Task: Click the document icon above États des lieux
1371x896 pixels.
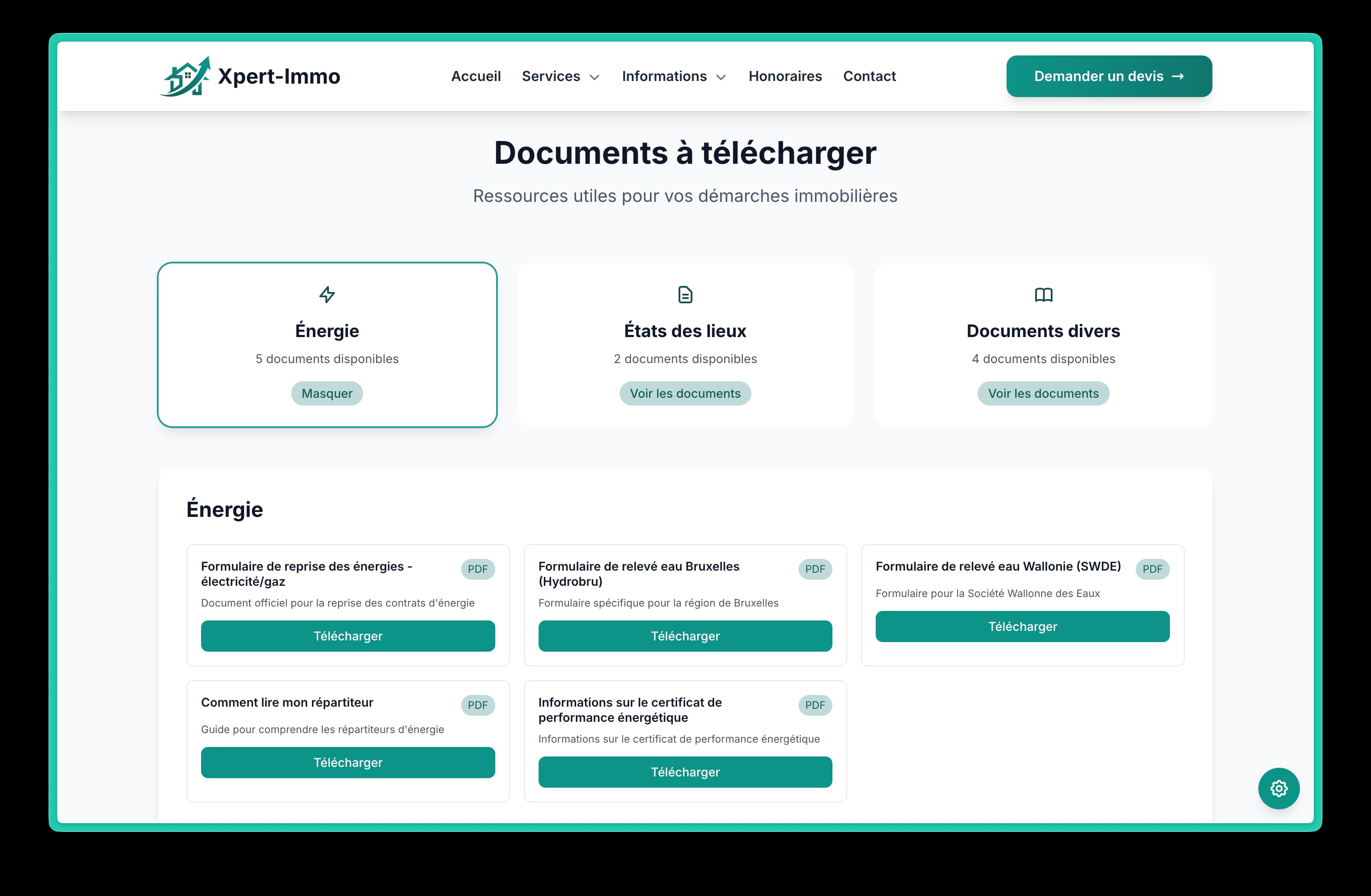Action: point(685,295)
